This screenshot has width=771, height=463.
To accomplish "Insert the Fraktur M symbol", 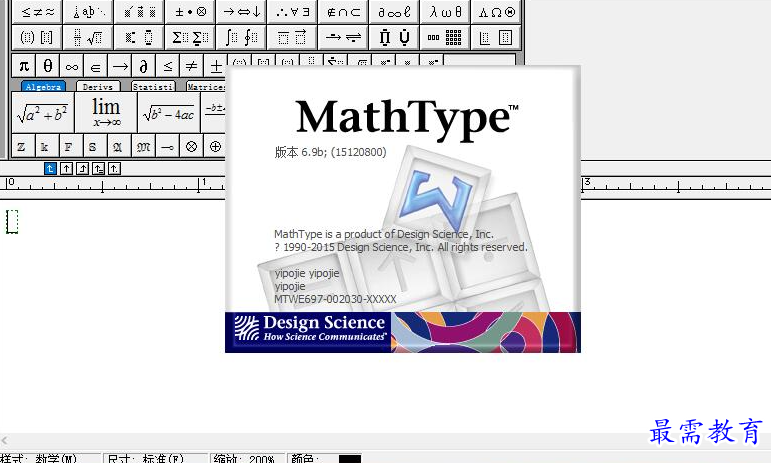I will (x=144, y=146).
